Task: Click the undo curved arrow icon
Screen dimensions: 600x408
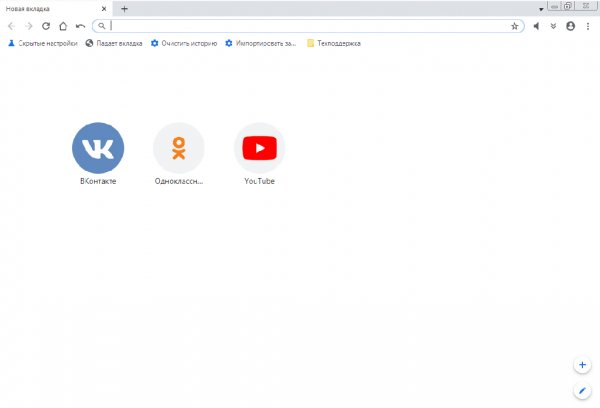Action: click(80, 26)
